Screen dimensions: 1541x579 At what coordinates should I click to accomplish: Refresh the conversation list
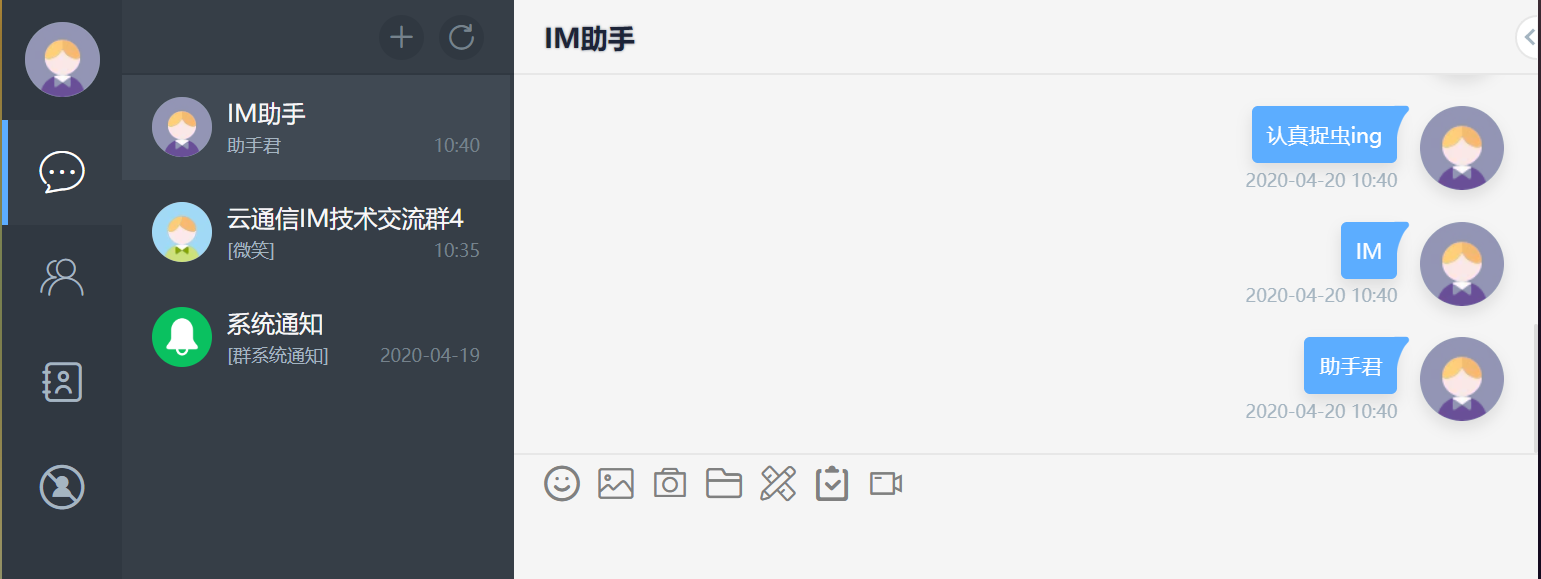pos(461,38)
